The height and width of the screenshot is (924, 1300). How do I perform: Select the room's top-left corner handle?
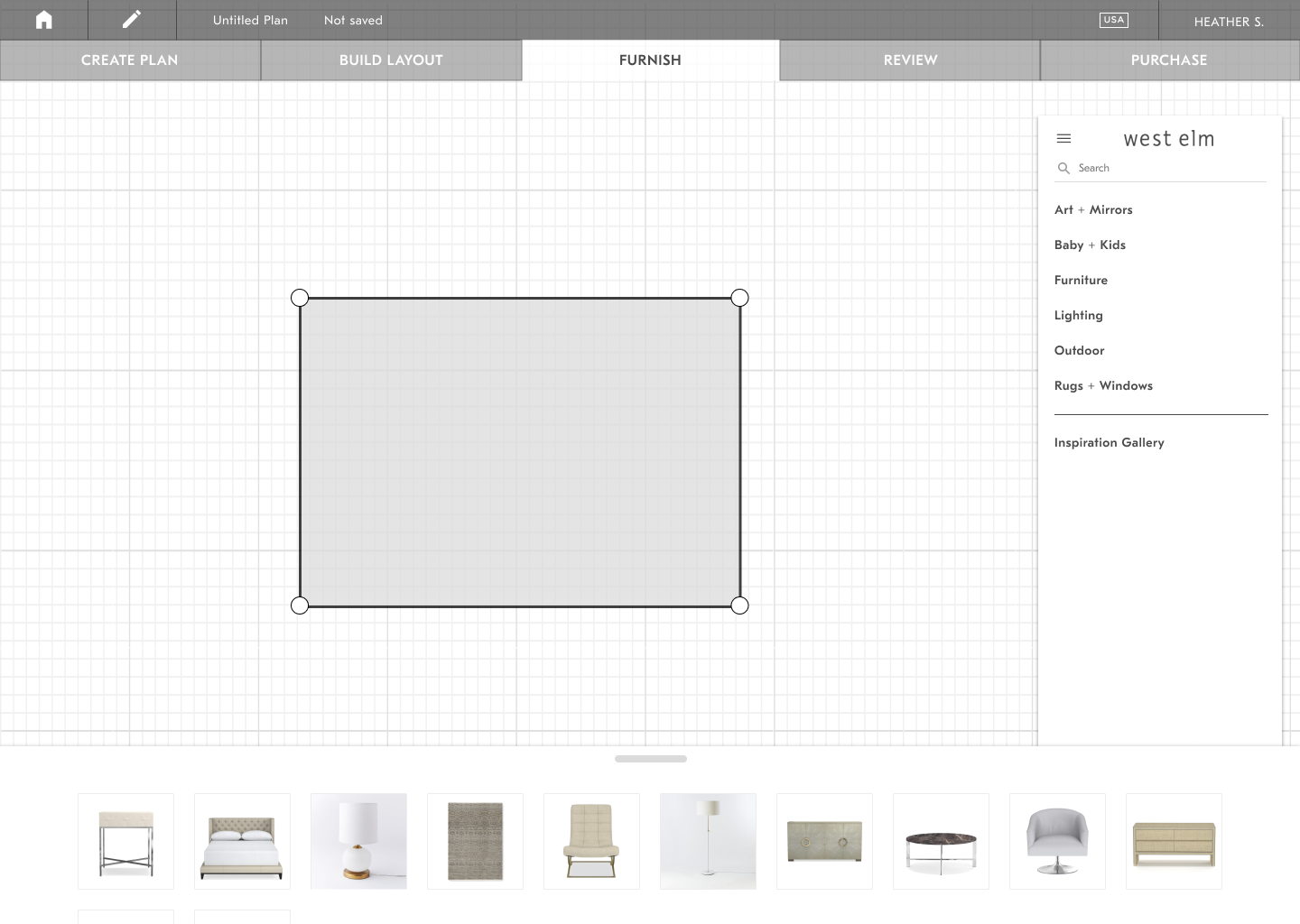click(300, 298)
